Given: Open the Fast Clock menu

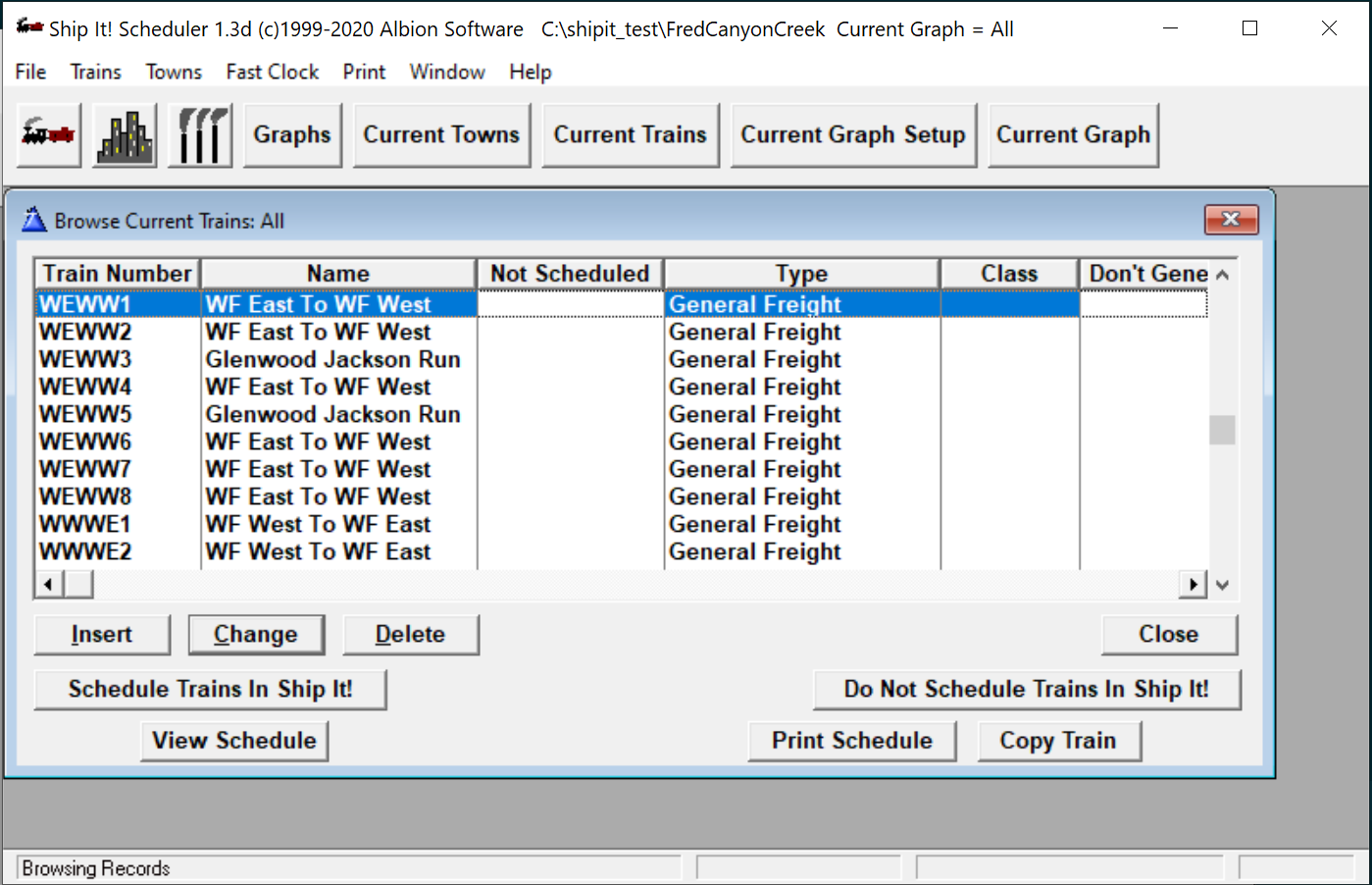Looking at the screenshot, I should tap(273, 72).
